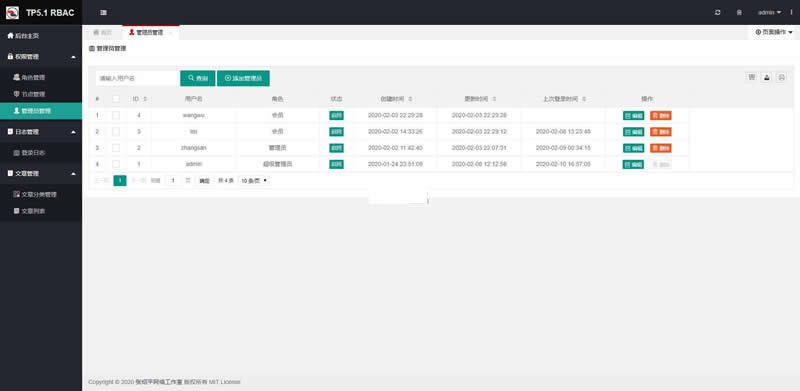
Task: Collapse the 权限管理 group arrow
Action: [73, 57]
